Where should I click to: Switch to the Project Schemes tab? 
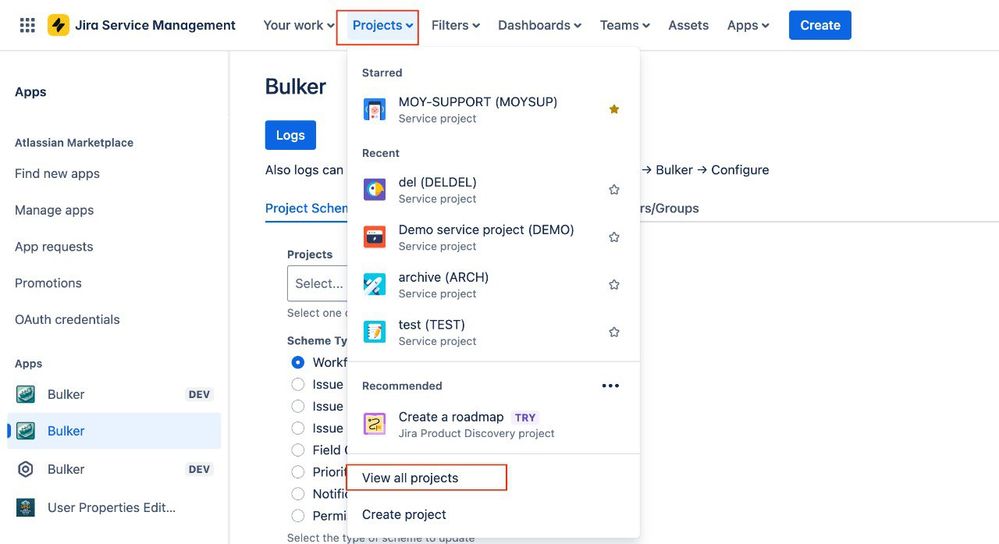[x=306, y=208]
